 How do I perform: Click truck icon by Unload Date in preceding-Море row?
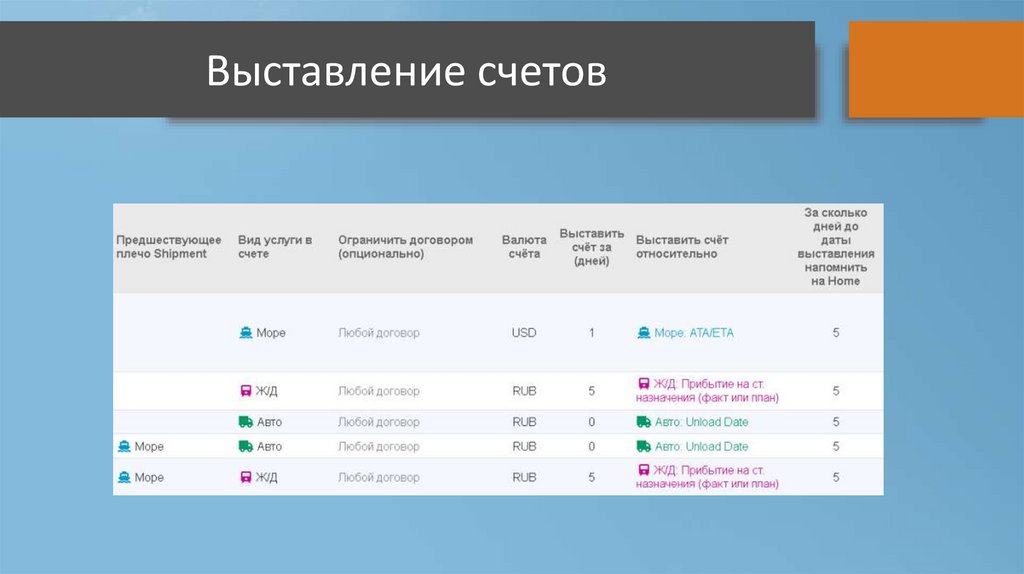pos(644,447)
